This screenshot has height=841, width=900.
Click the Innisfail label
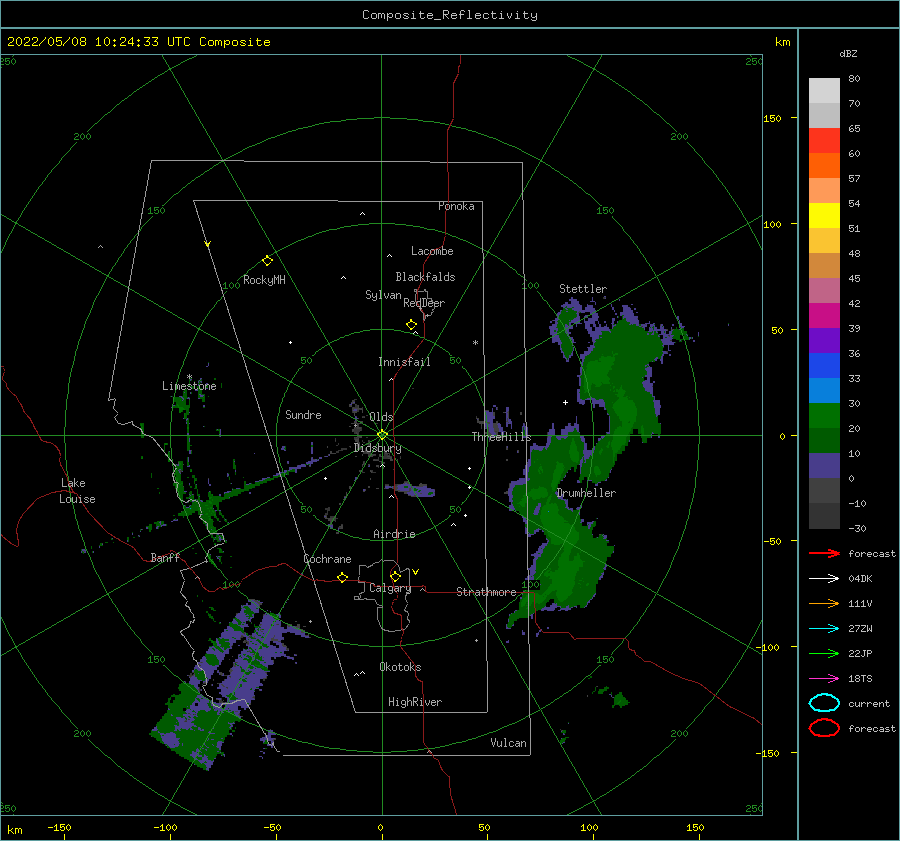[404, 362]
